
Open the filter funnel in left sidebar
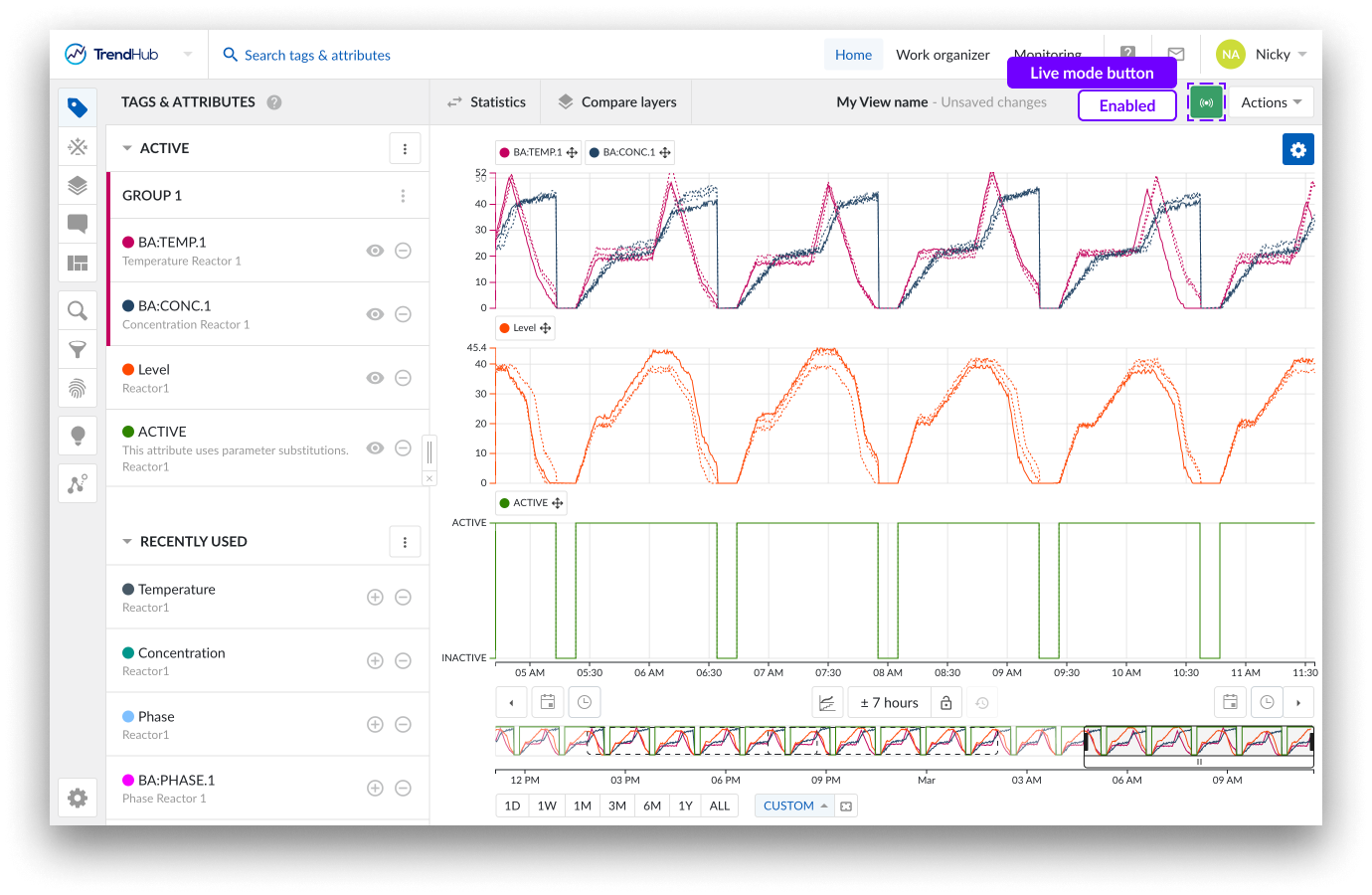[x=78, y=350]
